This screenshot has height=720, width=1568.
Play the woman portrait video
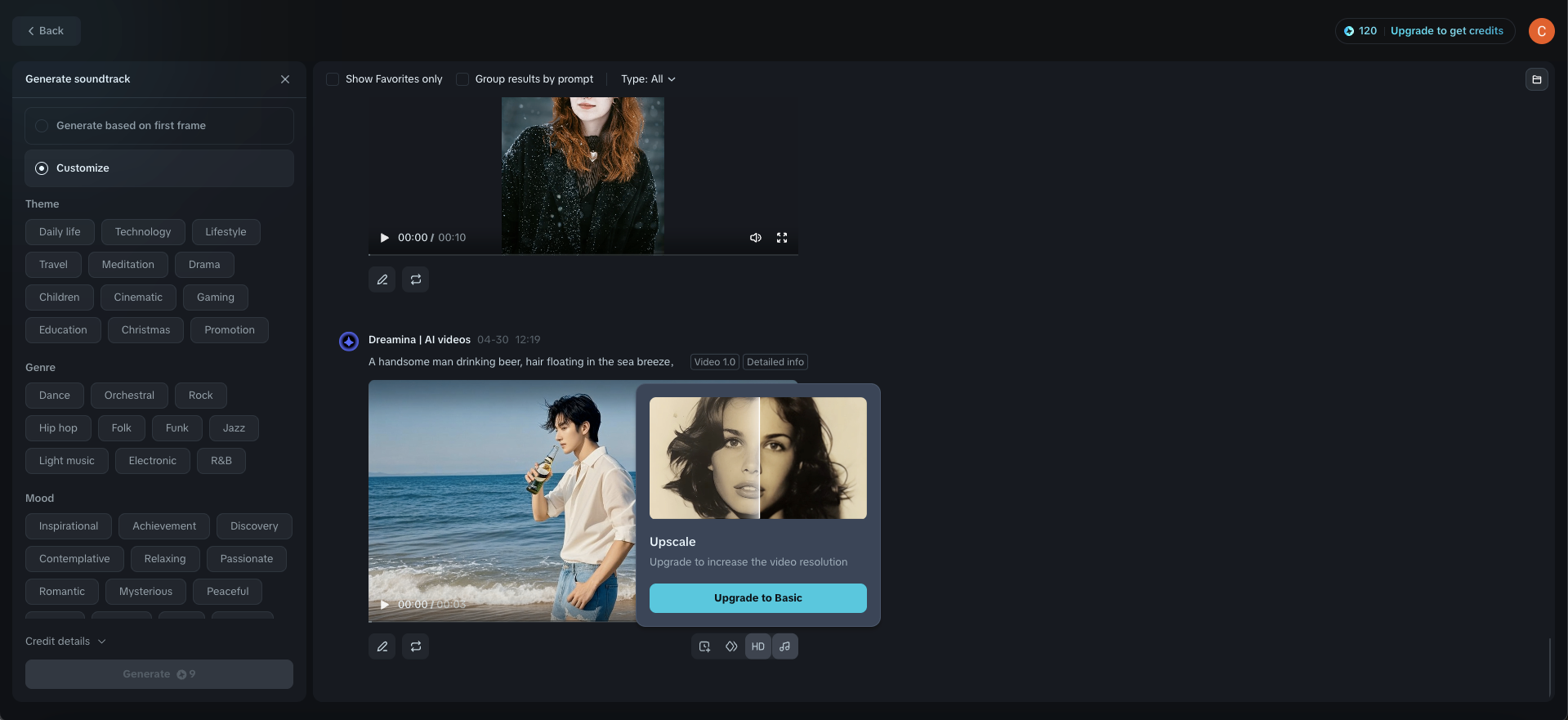click(x=384, y=238)
